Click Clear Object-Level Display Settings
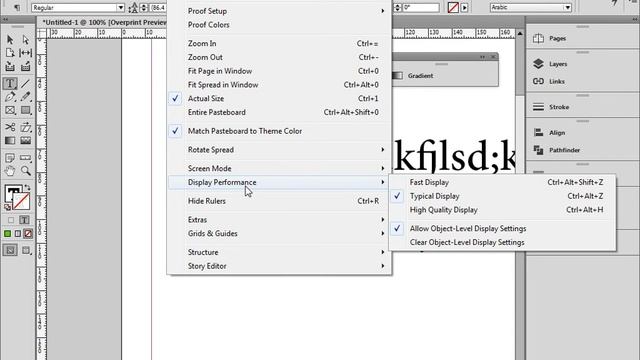640x360 pixels. 502,242
